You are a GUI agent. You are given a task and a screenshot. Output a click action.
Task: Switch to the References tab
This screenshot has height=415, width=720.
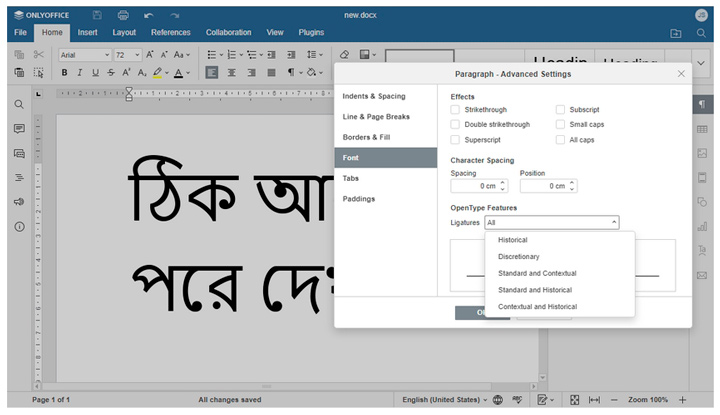click(x=170, y=33)
